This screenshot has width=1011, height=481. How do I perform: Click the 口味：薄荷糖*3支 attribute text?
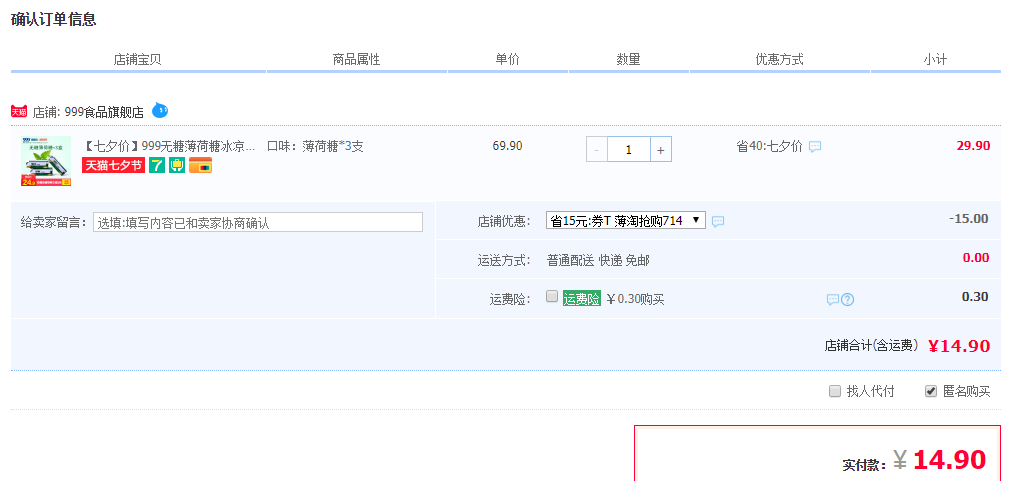pyautogui.click(x=315, y=146)
